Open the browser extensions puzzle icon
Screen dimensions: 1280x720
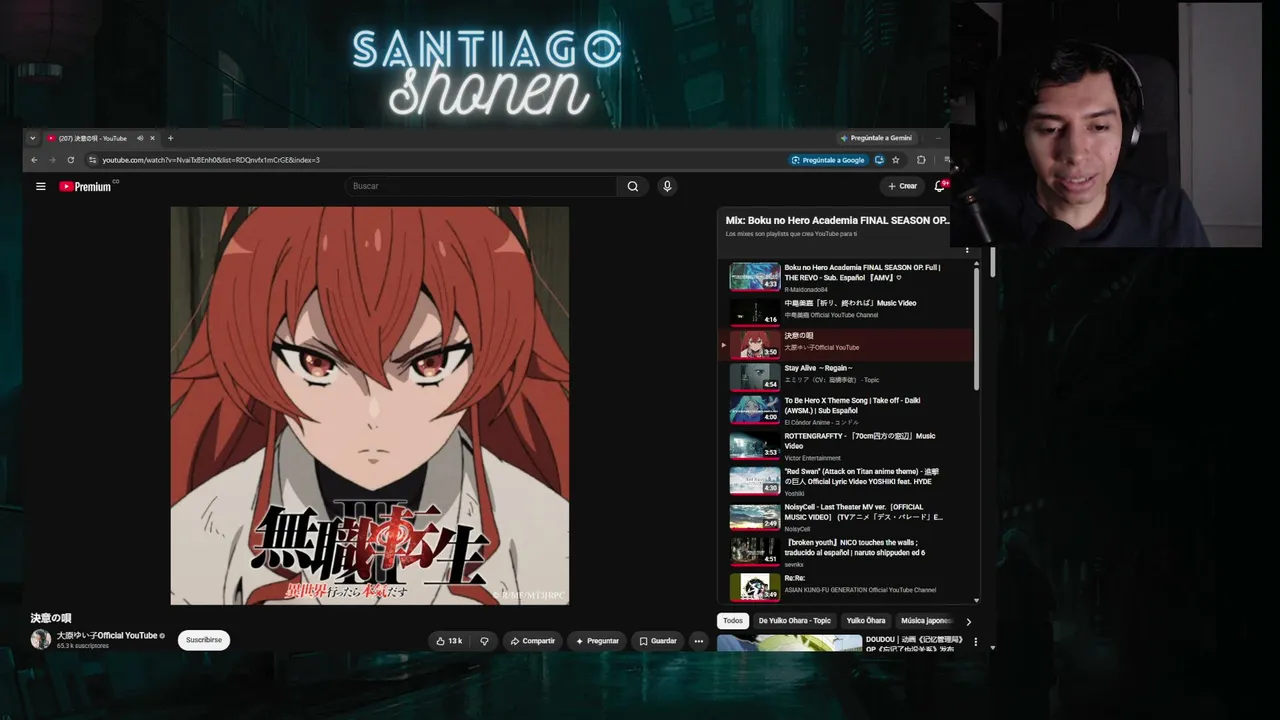pyautogui.click(x=921, y=160)
